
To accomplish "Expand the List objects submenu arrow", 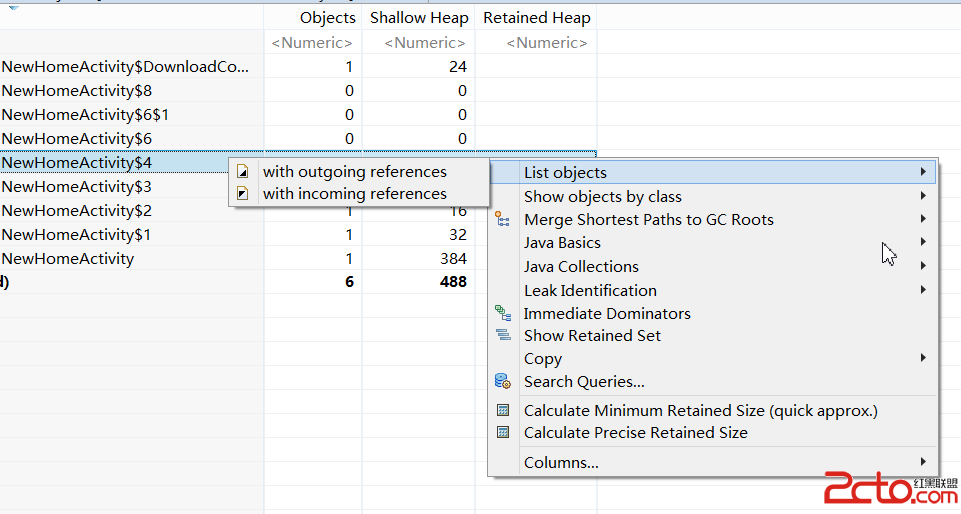I will pos(923,173).
